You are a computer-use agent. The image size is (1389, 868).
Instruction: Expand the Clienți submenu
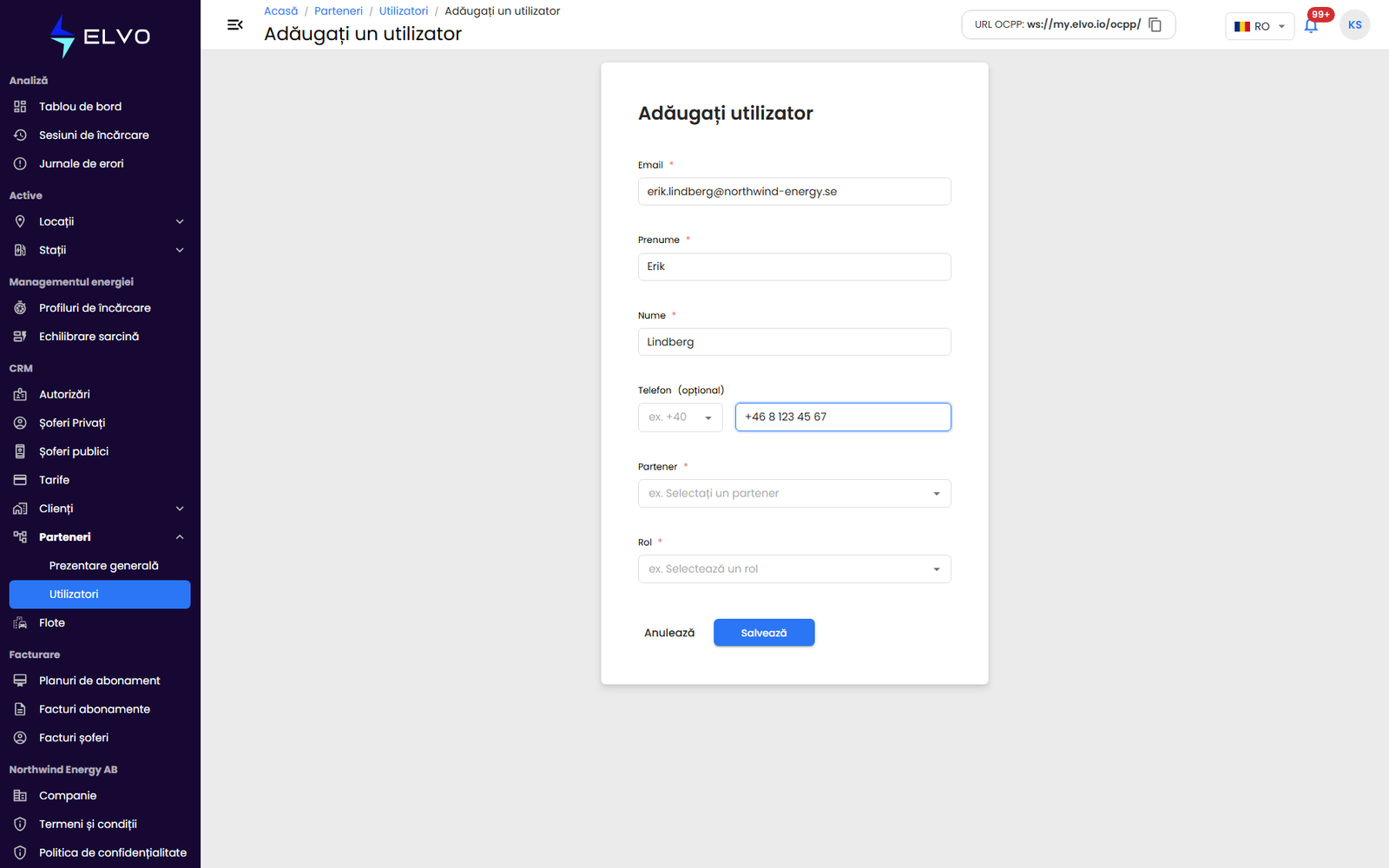(180, 509)
